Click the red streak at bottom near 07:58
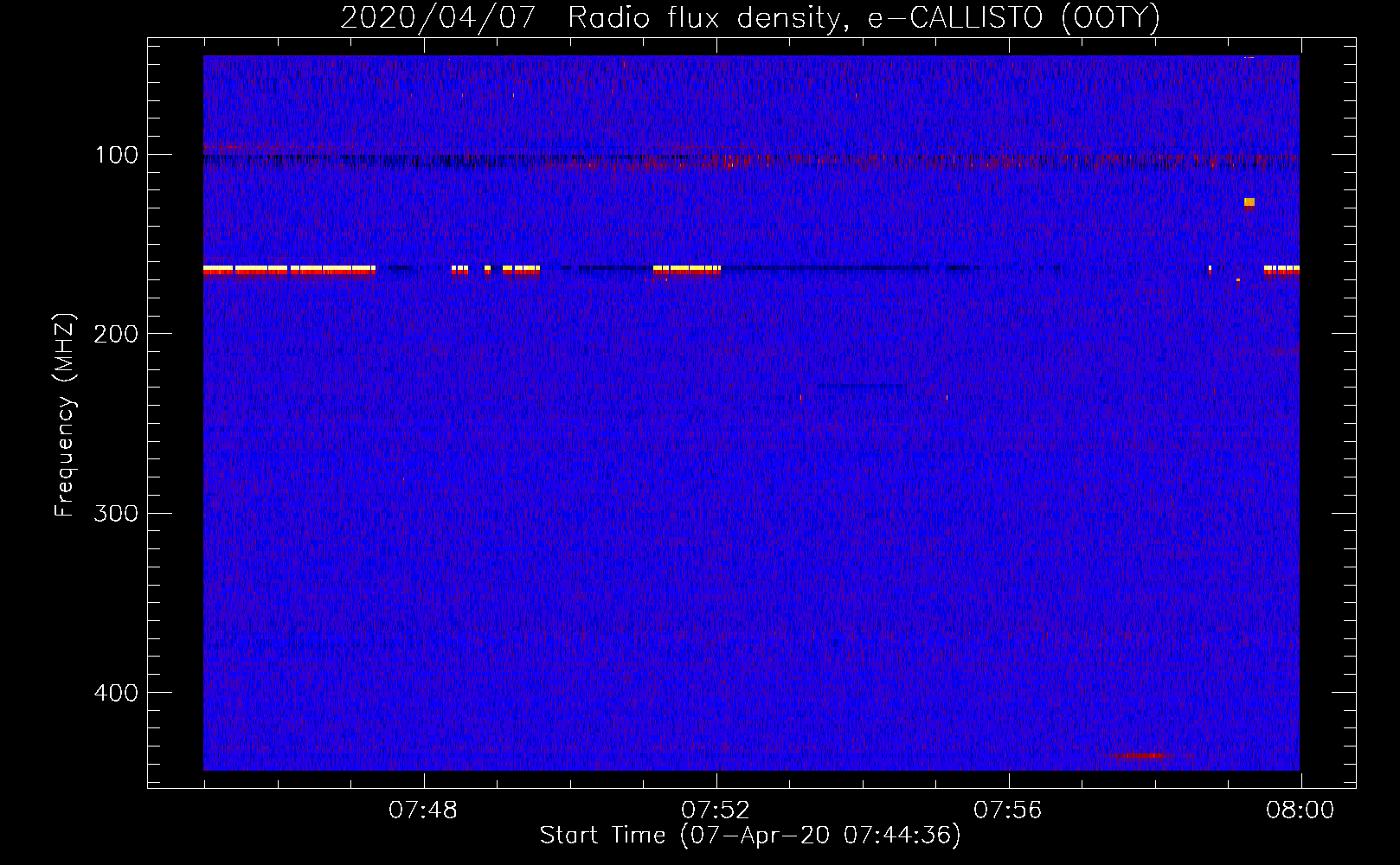Screen dimensions: 1400x865 pos(1140,756)
